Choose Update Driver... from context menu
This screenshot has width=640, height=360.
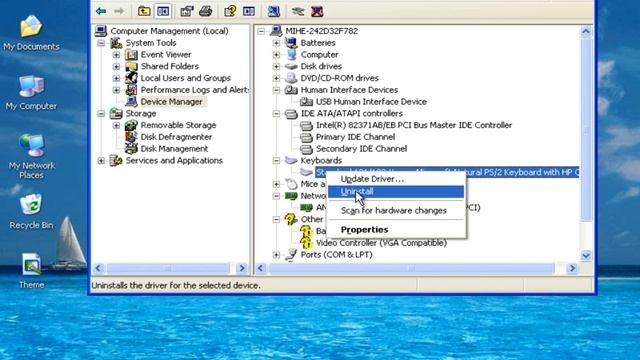pos(396,179)
